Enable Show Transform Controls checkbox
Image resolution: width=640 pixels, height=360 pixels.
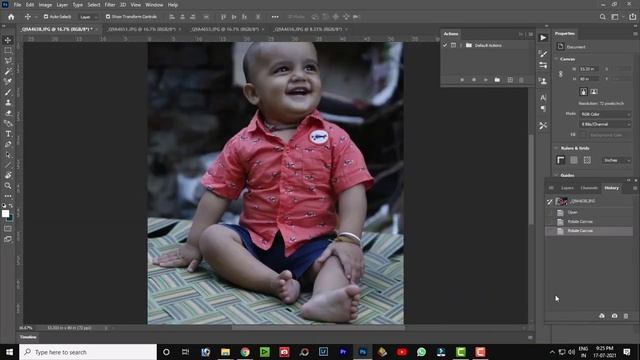pyautogui.click(x=108, y=17)
